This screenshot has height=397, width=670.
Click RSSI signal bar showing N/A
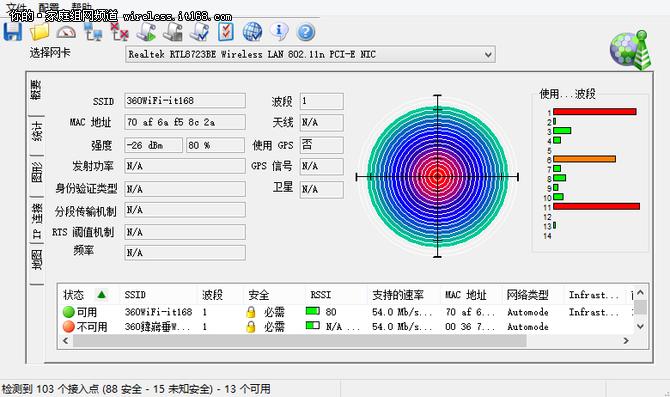(x=313, y=326)
